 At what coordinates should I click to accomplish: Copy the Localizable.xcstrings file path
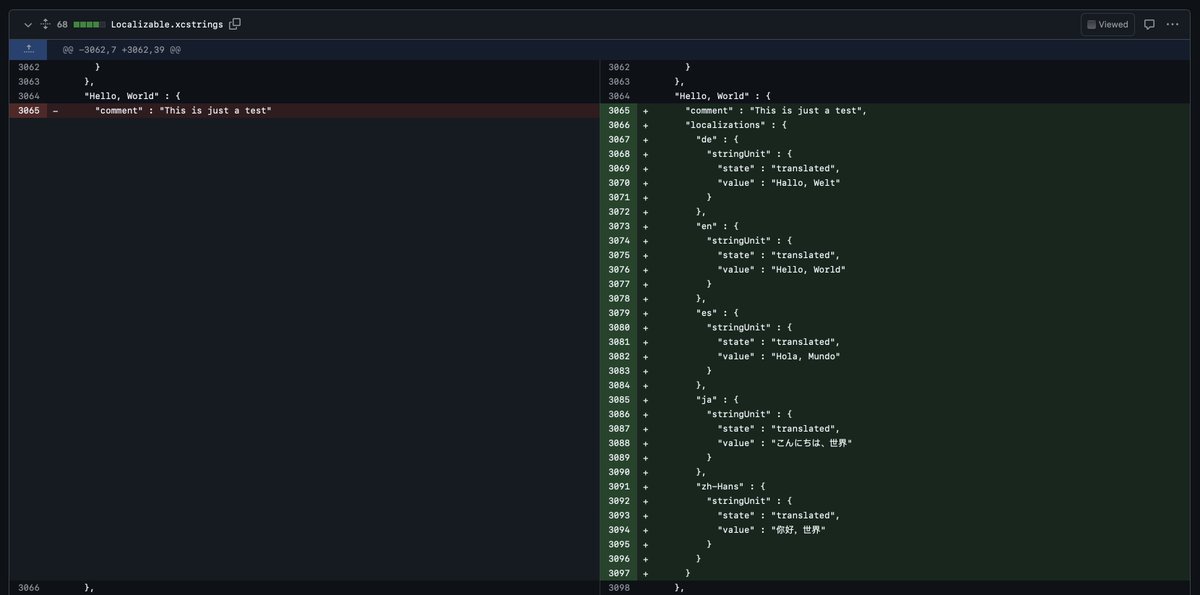tap(235, 24)
